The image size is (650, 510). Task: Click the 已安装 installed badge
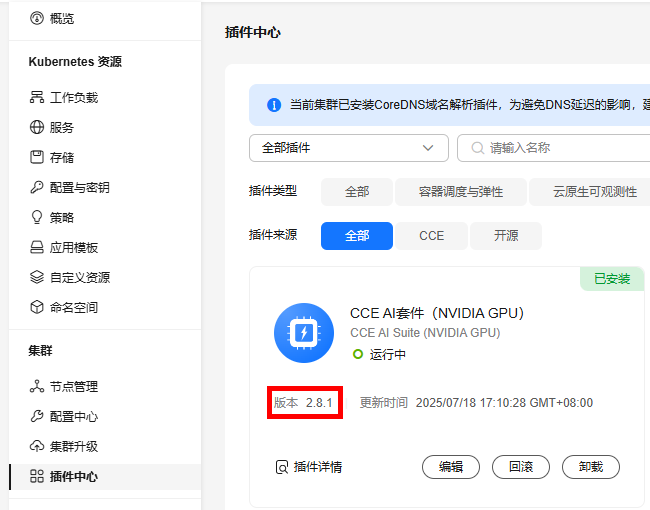(612, 279)
